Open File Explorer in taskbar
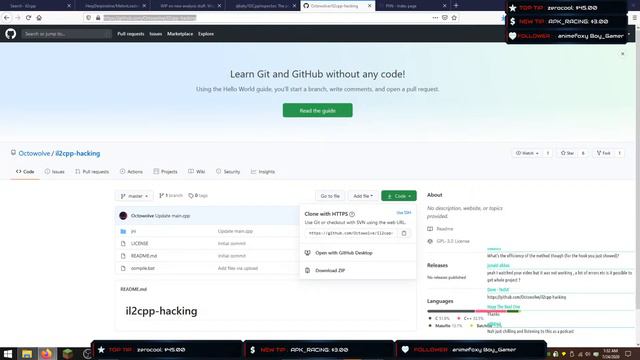This screenshot has height=360, width=640. point(27,353)
